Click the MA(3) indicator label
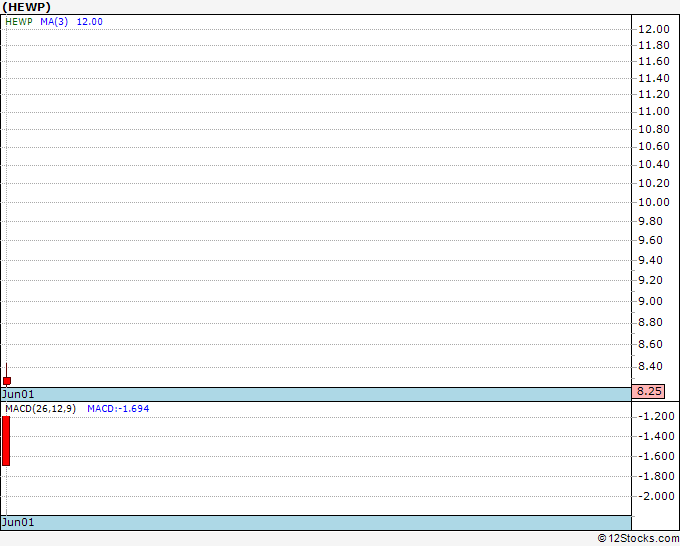Image resolution: width=680 pixels, height=546 pixels. point(54,22)
